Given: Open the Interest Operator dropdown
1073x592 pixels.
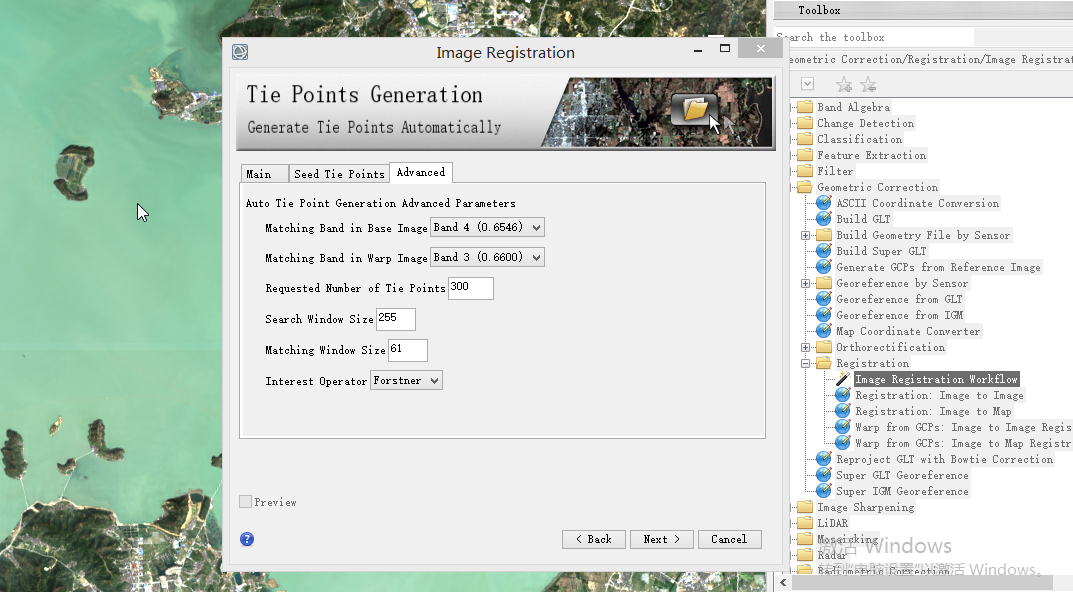Looking at the screenshot, I should click(x=406, y=381).
